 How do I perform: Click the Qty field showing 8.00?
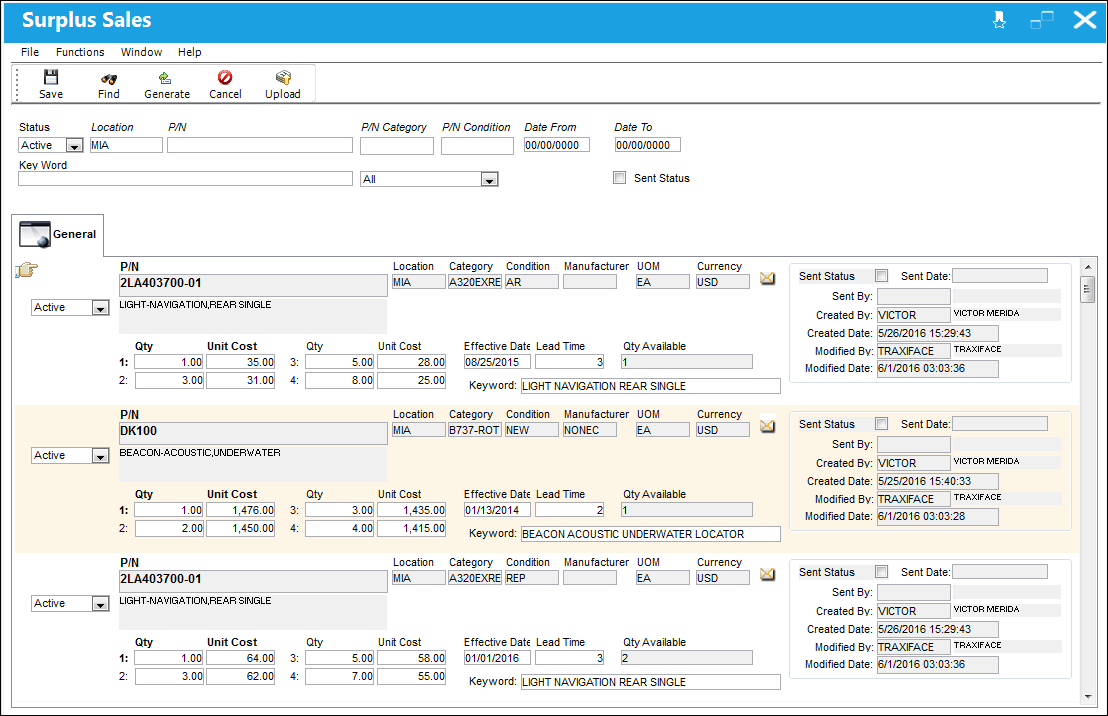(x=340, y=380)
